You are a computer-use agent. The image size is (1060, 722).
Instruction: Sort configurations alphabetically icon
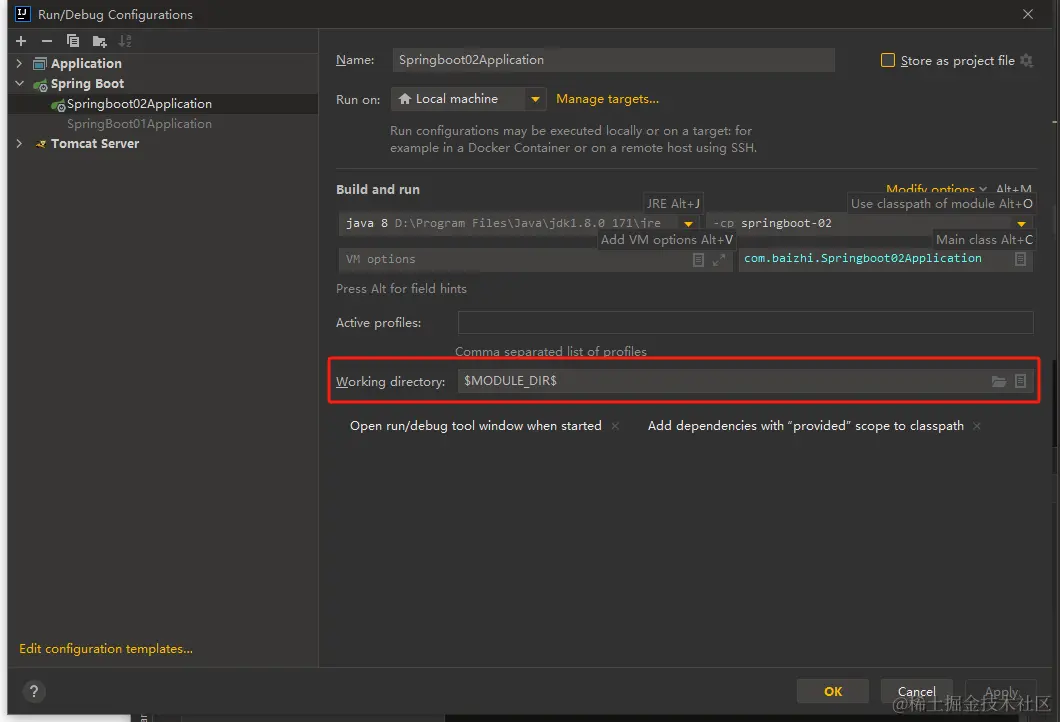(x=125, y=41)
